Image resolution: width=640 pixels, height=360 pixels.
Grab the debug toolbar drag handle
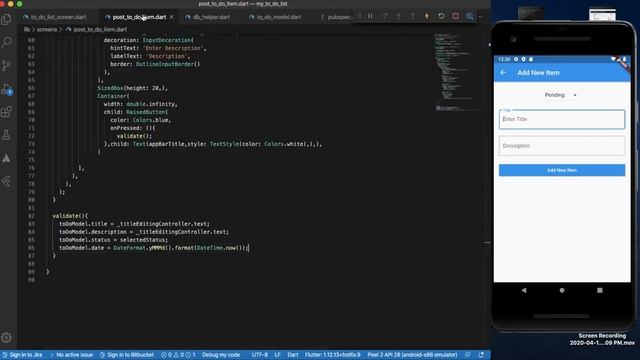tap(359, 16)
